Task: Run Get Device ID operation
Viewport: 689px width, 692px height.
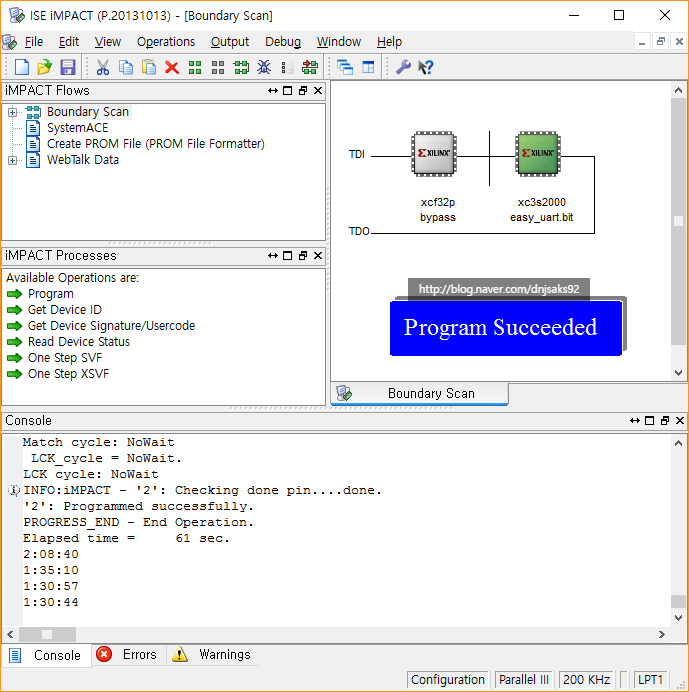Action: click(64, 310)
